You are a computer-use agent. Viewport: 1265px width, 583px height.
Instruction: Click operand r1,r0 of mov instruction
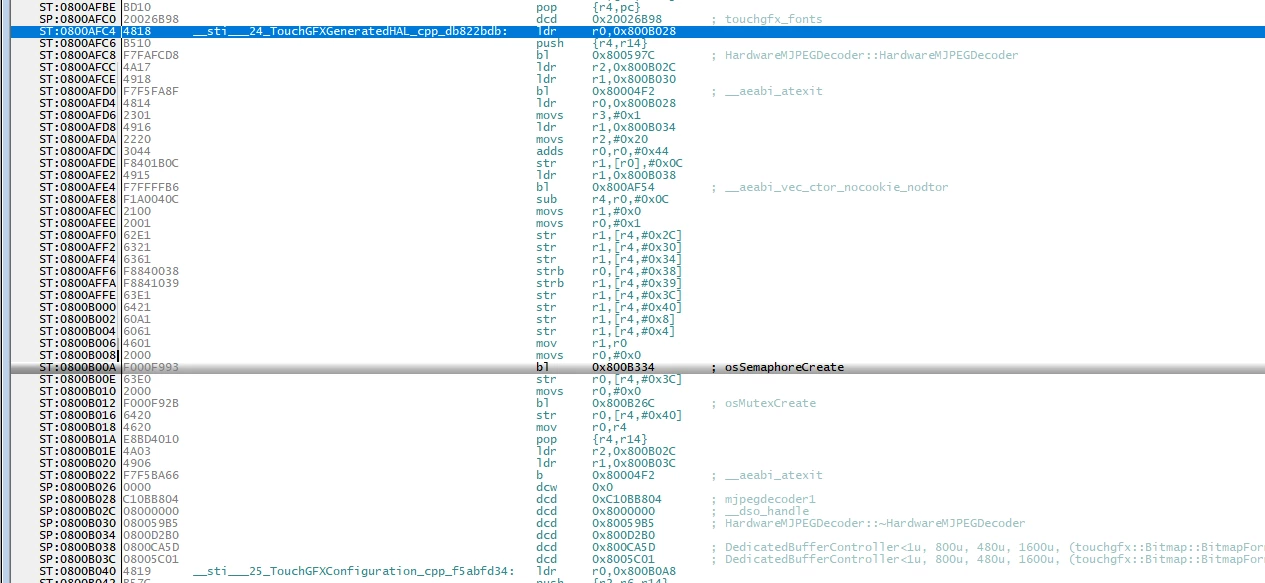[x=610, y=343]
